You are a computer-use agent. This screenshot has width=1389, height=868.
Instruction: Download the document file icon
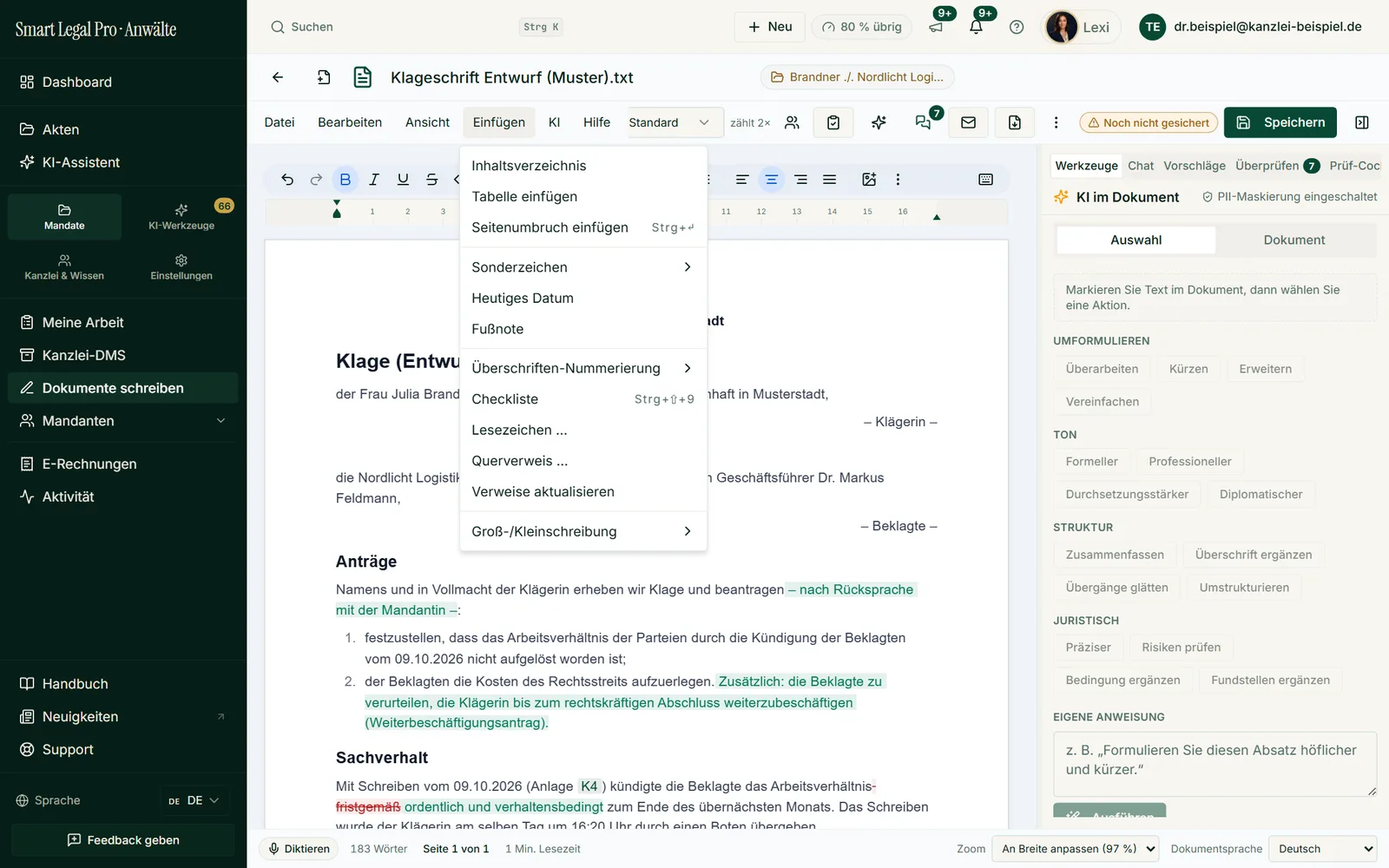coord(1015,122)
